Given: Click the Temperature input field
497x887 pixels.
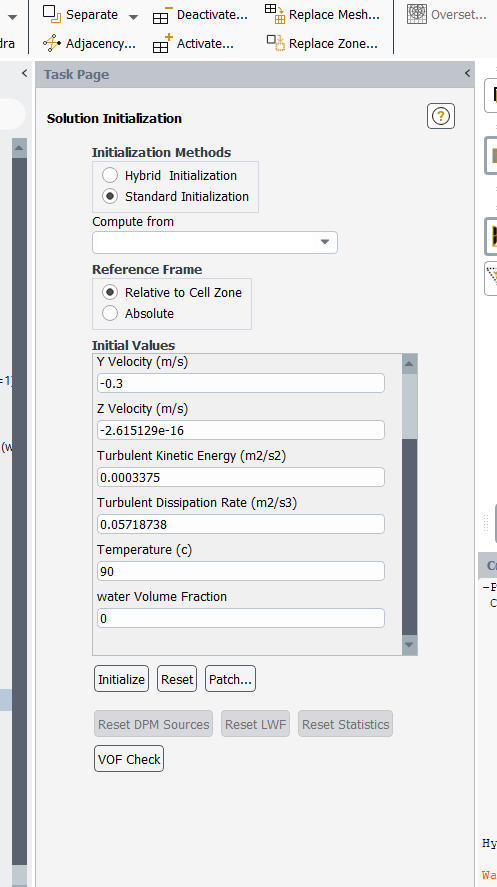Looking at the screenshot, I should click(x=241, y=571).
